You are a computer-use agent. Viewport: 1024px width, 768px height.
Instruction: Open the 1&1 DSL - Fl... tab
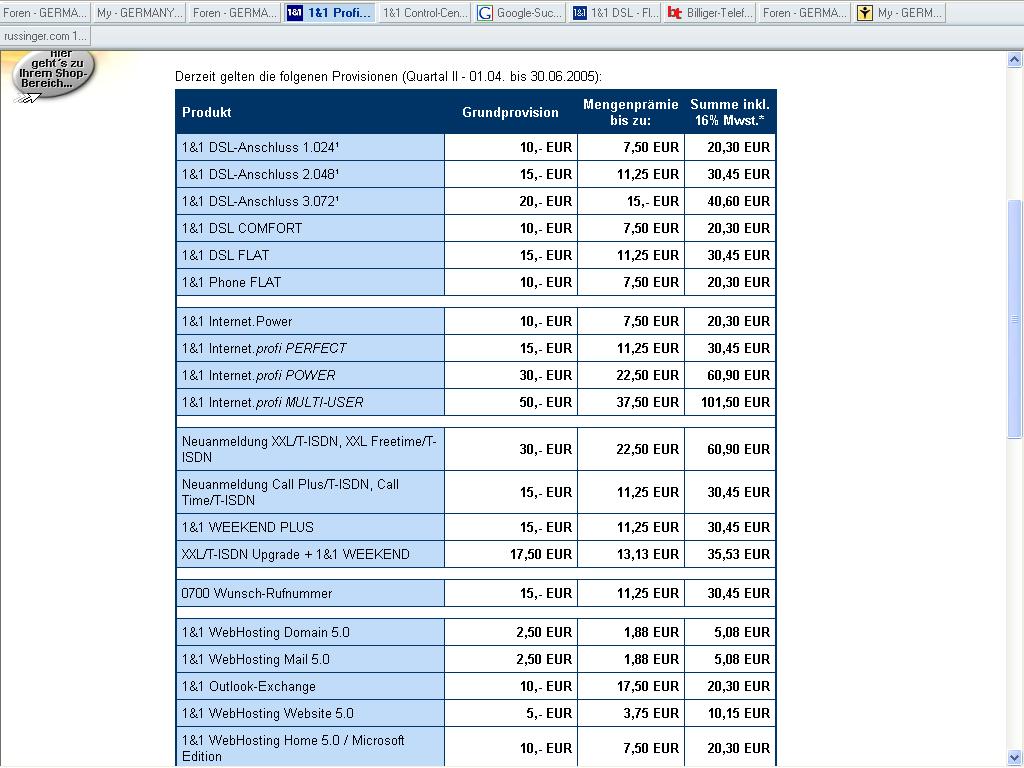coord(615,12)
